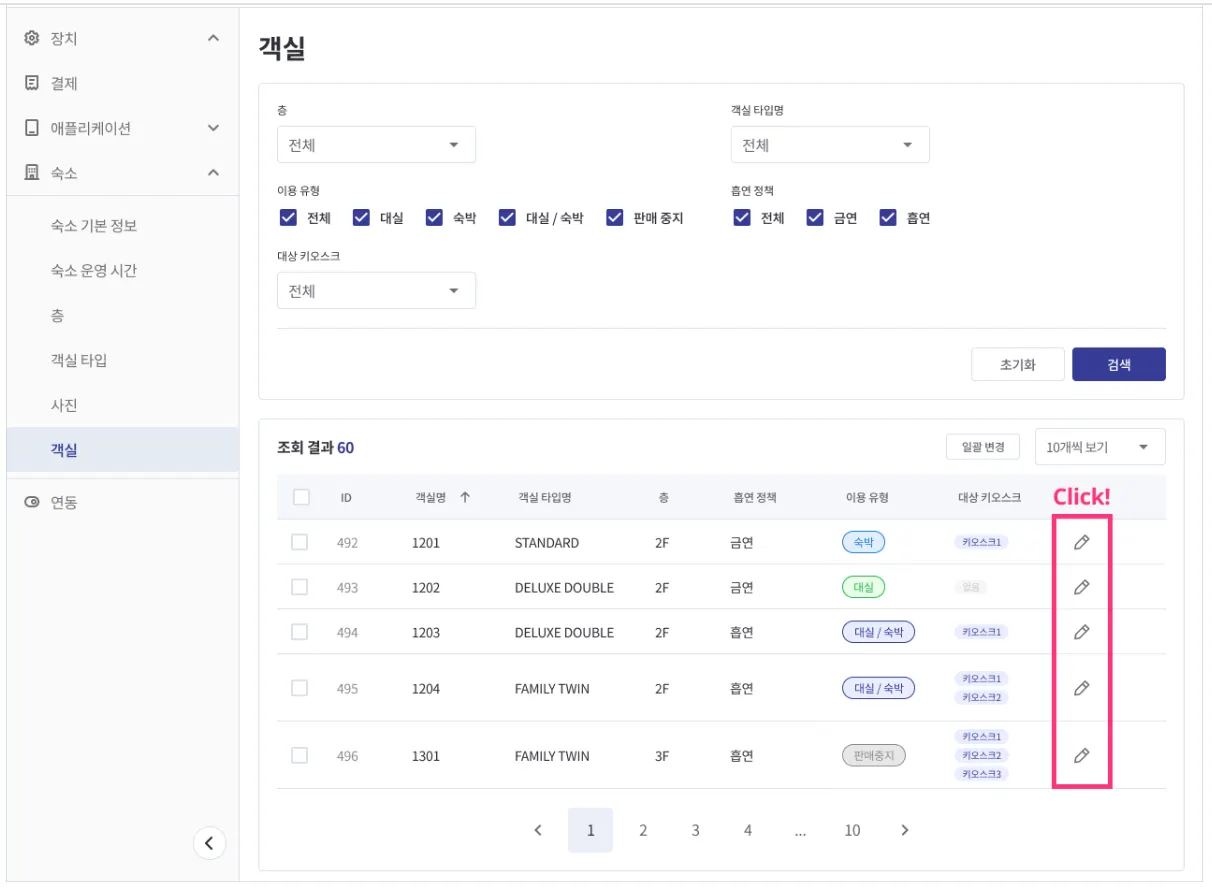The image size is (1212, 895).
Task: Click the 장치 gear icon in sidebar
Action: [31, 38]
